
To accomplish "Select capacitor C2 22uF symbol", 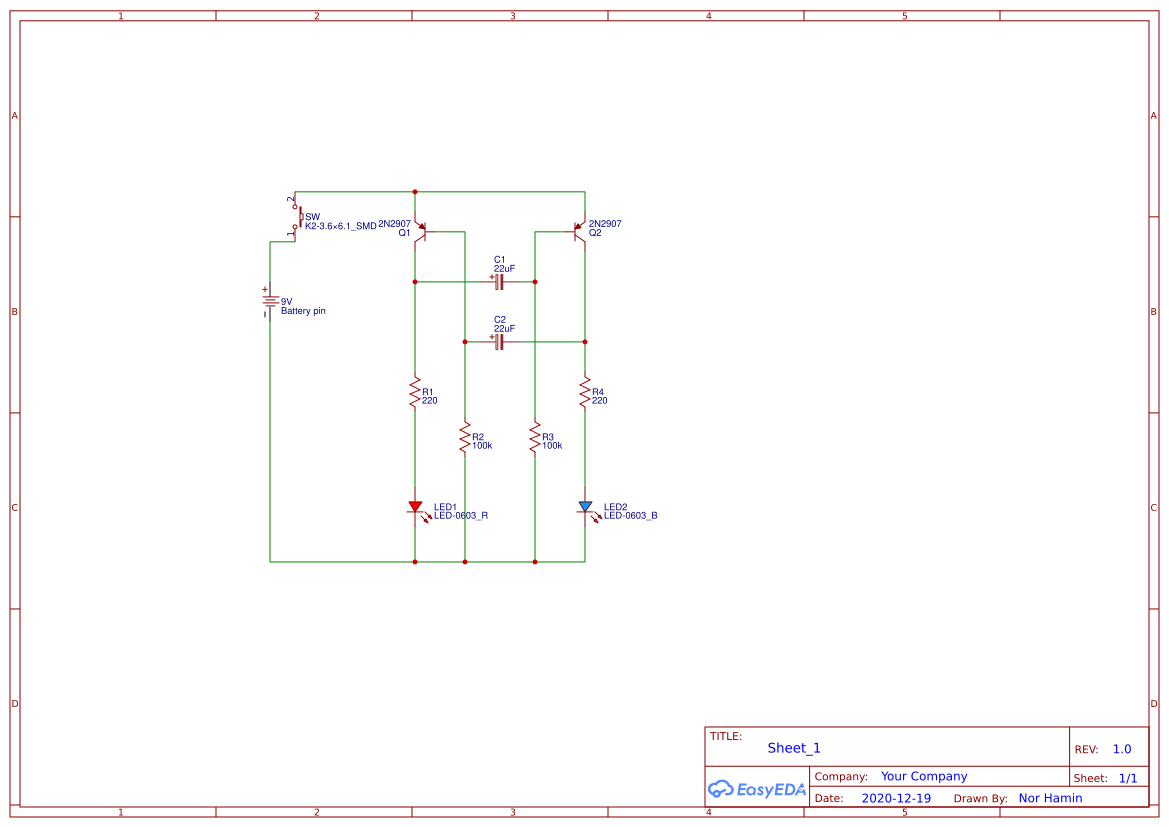I will 498,341.
